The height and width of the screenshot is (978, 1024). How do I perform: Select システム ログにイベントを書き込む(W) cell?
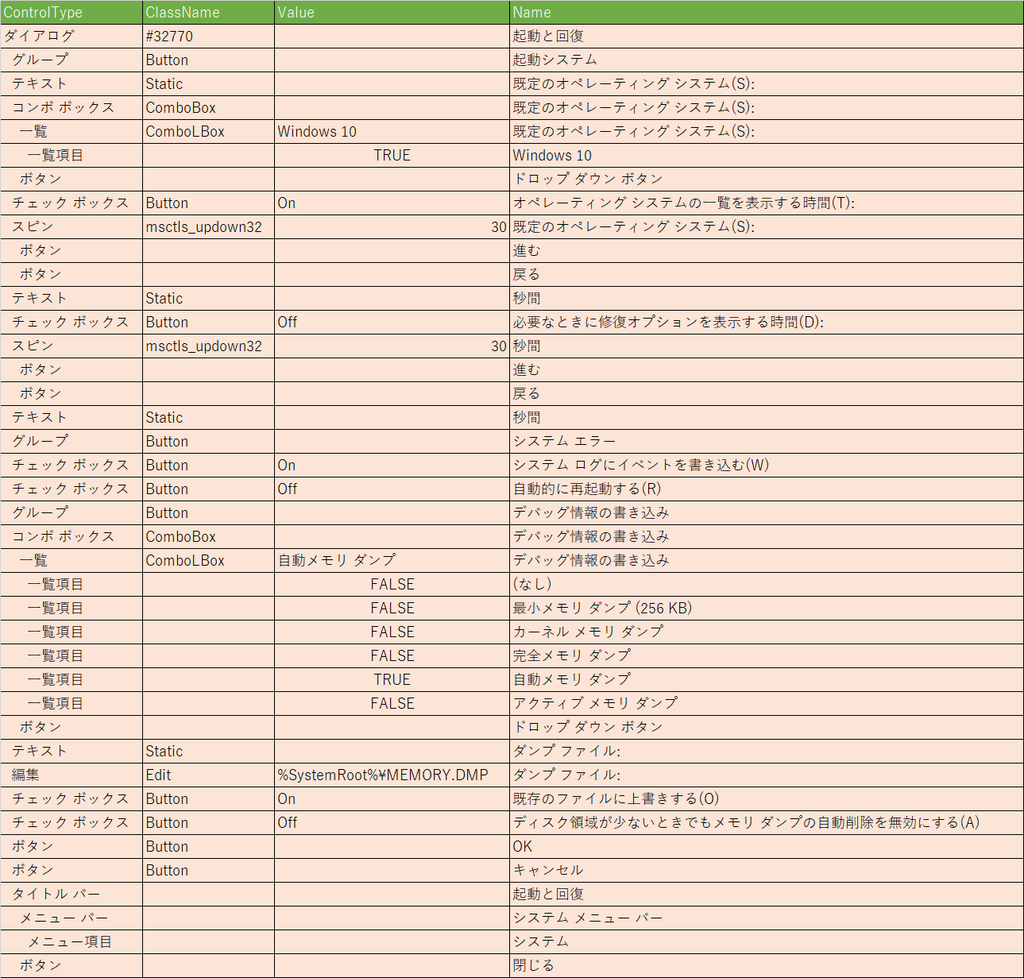pyautogui.click(x=766, y=465)
